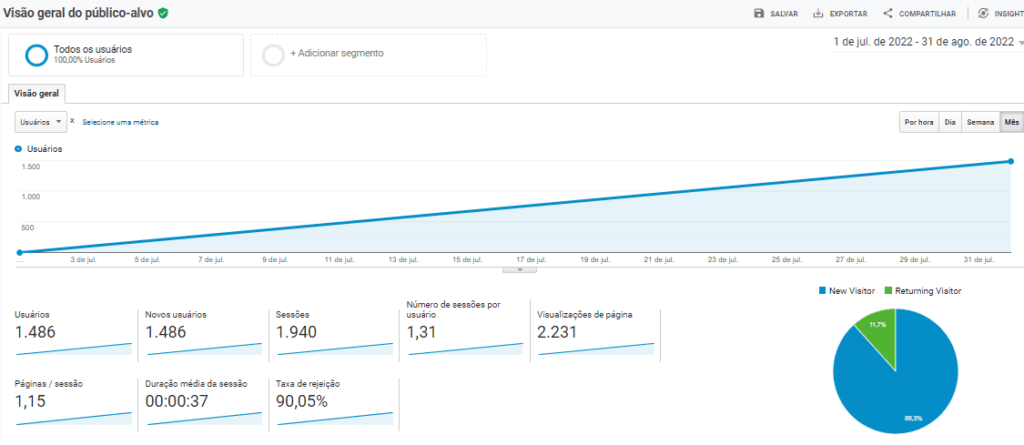Collapse chart using the handle below timeline
The image size is (1024, 445).
[520, 269]
